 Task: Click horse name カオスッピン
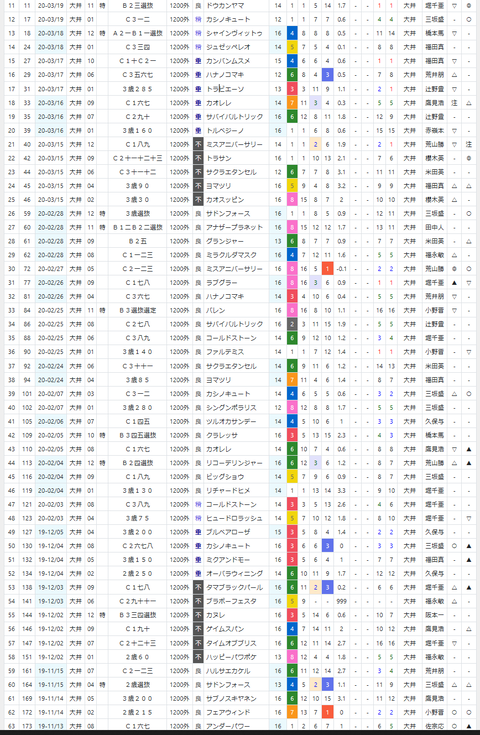click(225, 200)
